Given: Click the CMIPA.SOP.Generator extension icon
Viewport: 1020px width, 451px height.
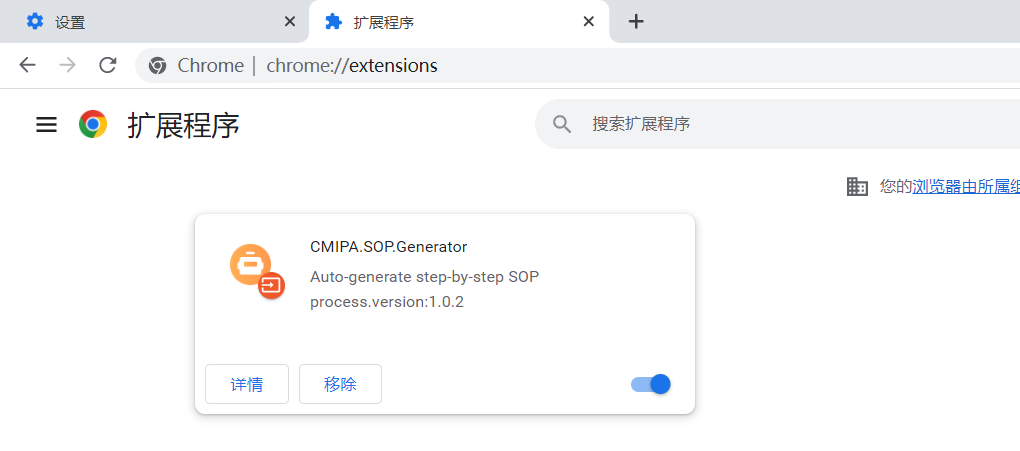Looking at the screenshot, I should 257,271.
